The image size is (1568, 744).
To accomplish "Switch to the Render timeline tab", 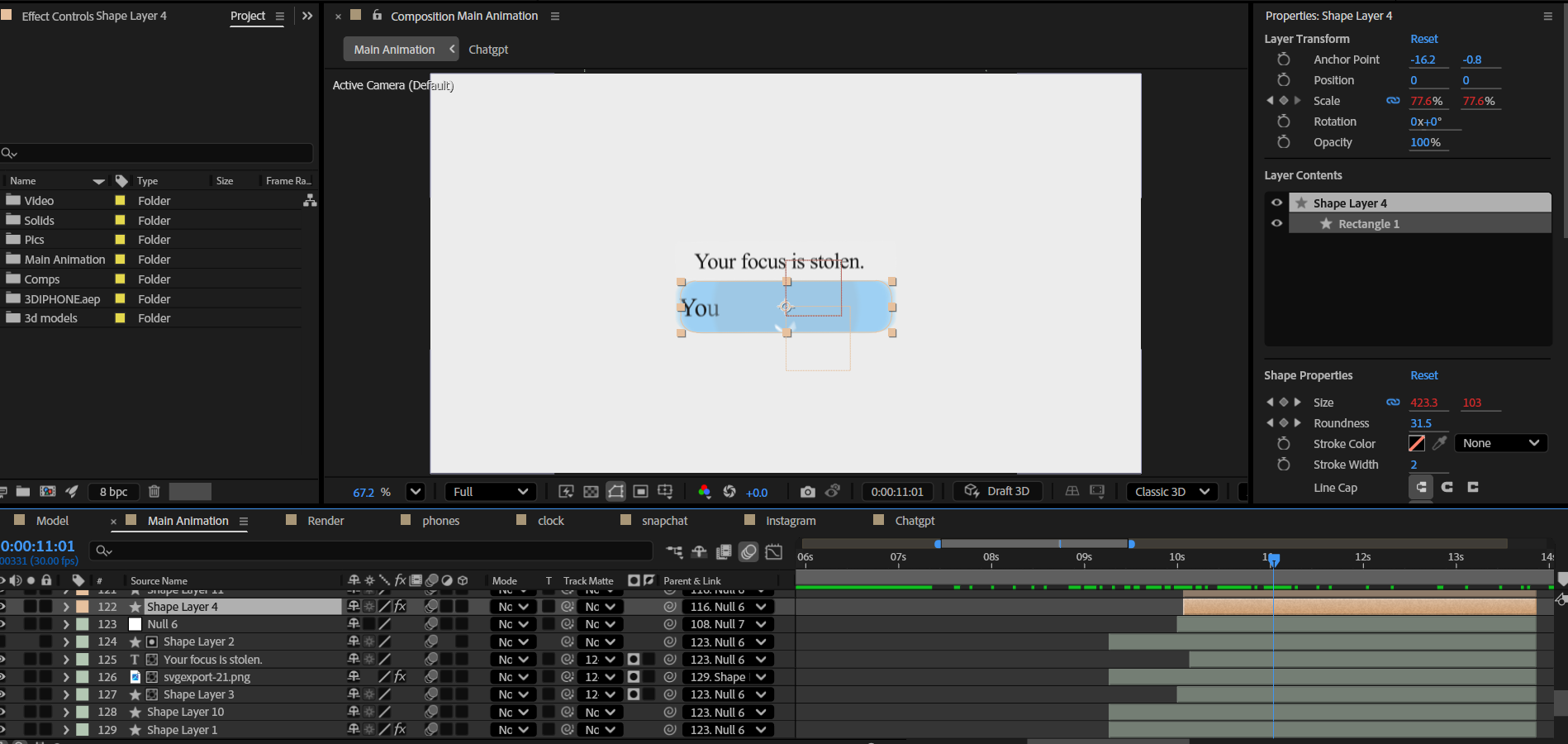I will pos(325,521).
